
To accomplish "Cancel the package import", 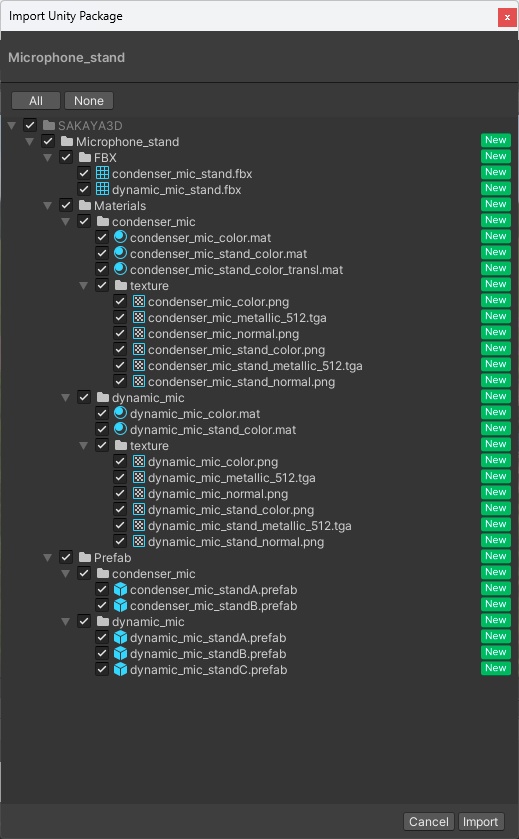I will click(x=429, y=821).
